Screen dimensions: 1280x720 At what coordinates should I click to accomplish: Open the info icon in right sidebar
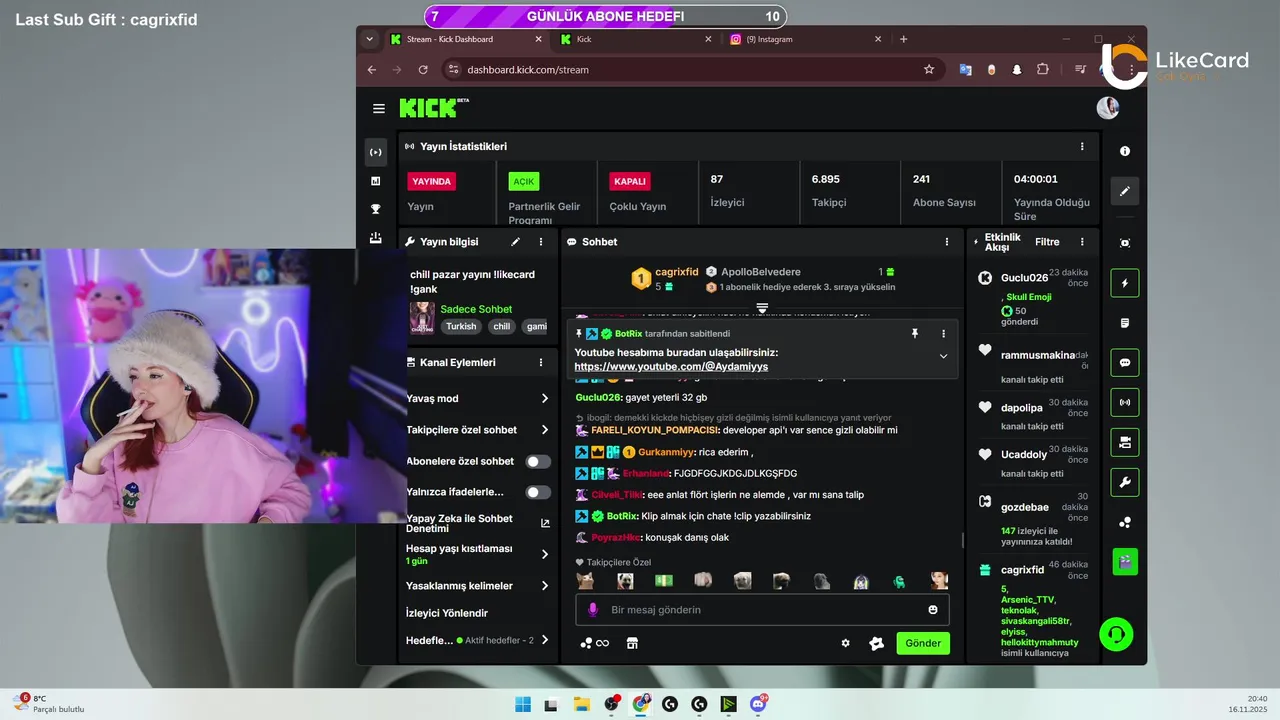[x=1125, y=151]
